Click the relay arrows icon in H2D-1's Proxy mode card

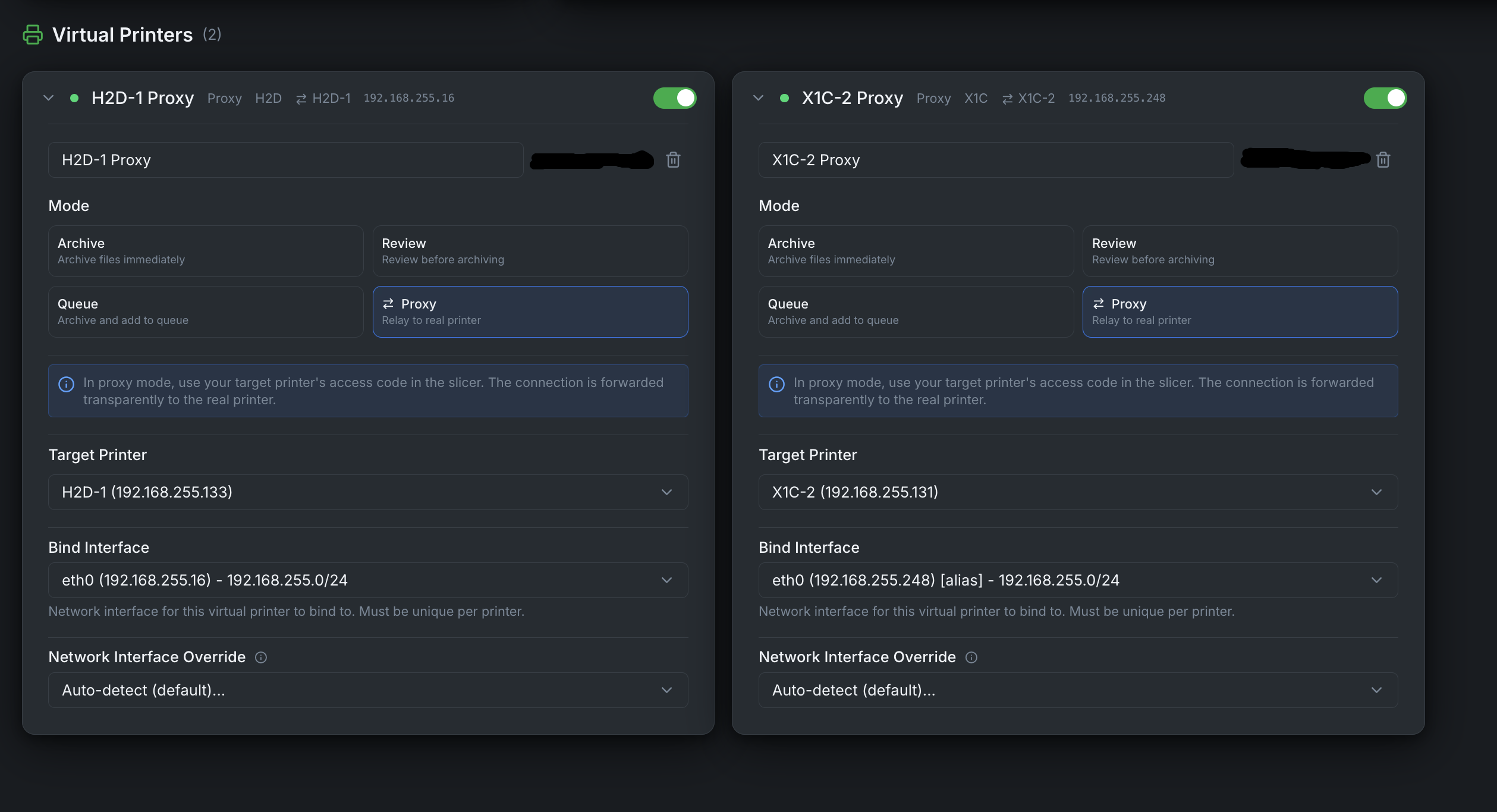coord(389,304)
